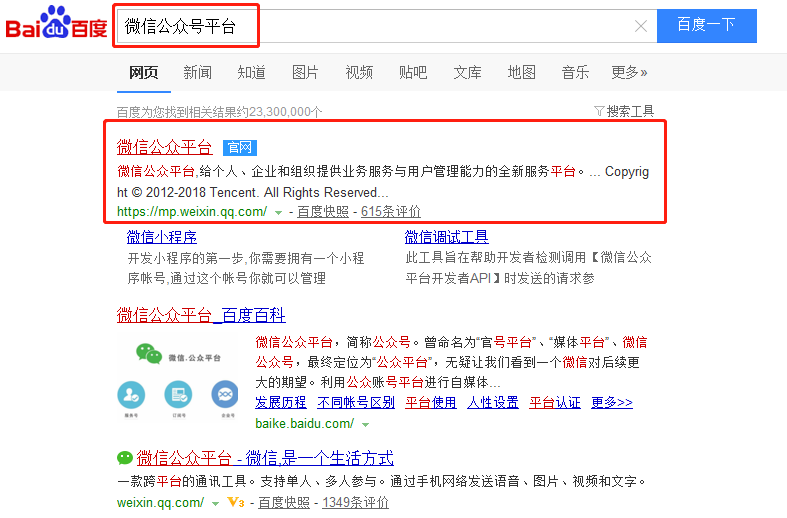Viewport: 787px width, 518px height.
Task: Focus the search input containing 微信公众号平台
Action: pyautogui.click(x=380, y=26)
